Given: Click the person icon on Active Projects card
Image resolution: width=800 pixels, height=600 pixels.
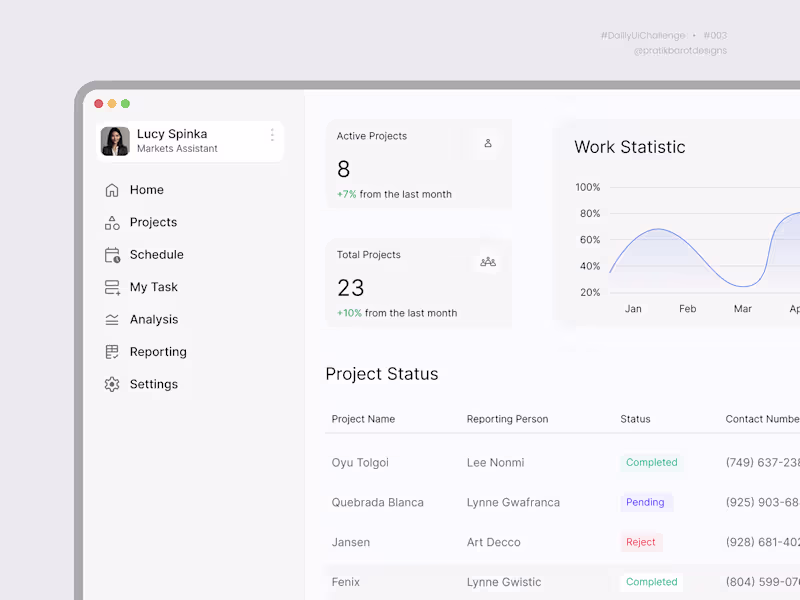Looking at the screenshot, I should coord(487,143).
